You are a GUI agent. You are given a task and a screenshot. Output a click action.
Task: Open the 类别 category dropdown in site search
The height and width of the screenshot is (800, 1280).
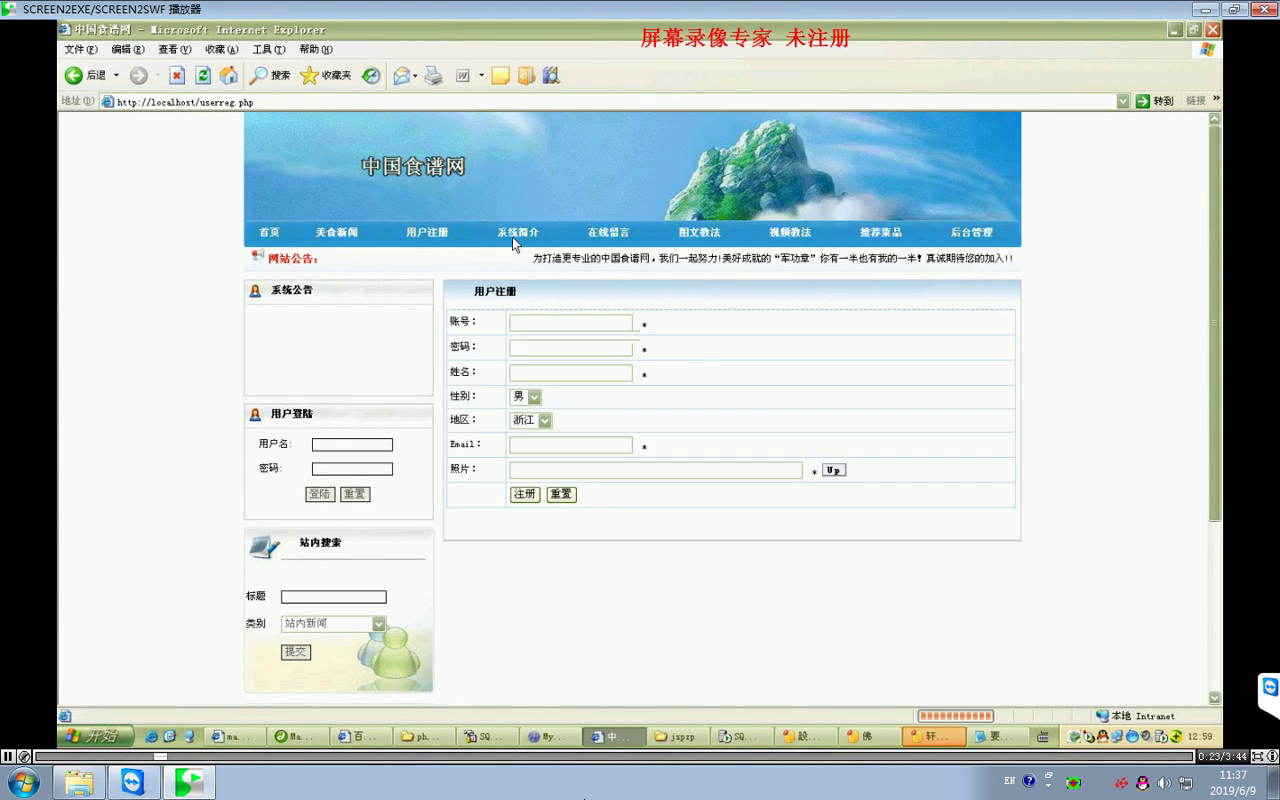(378, 624)
